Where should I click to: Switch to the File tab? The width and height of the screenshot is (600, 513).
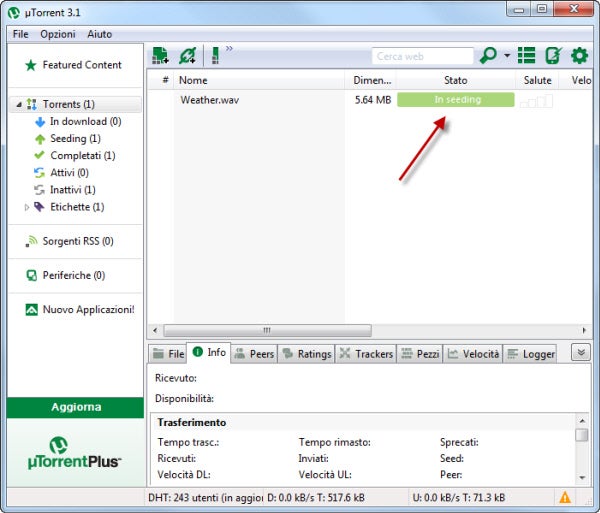168,354
